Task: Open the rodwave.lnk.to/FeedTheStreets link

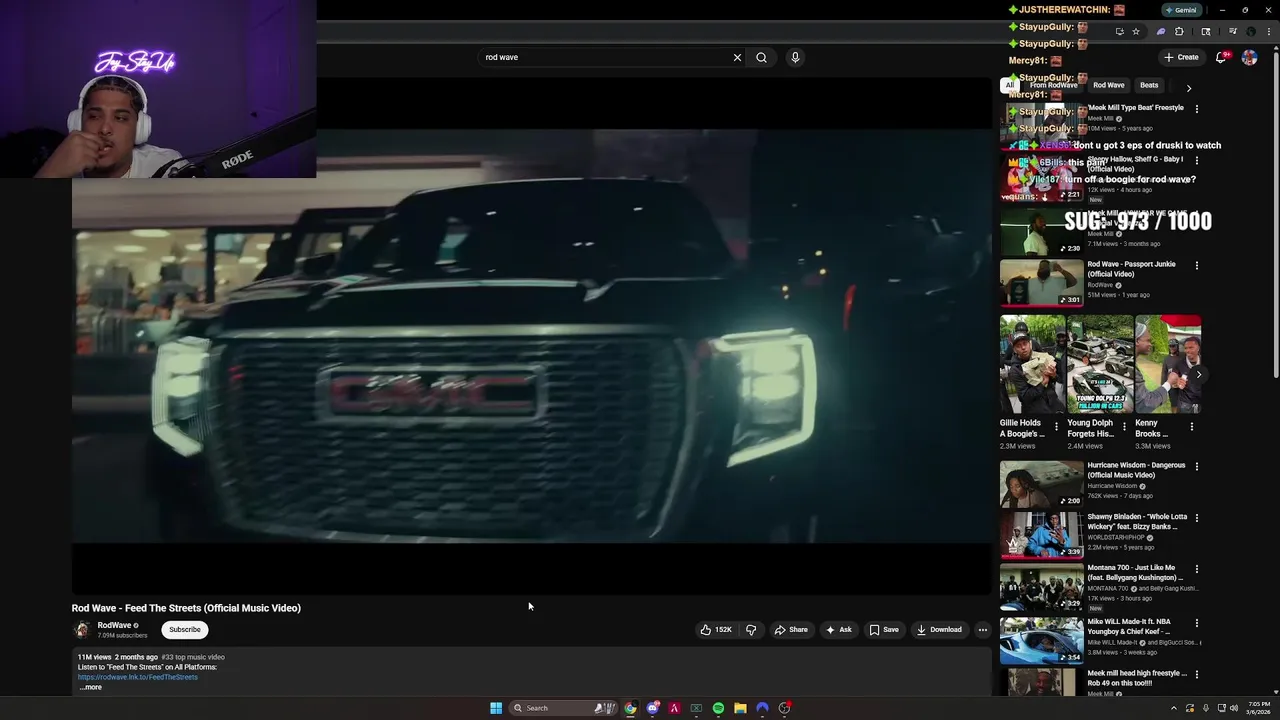Action: click(x=138, y=677)
